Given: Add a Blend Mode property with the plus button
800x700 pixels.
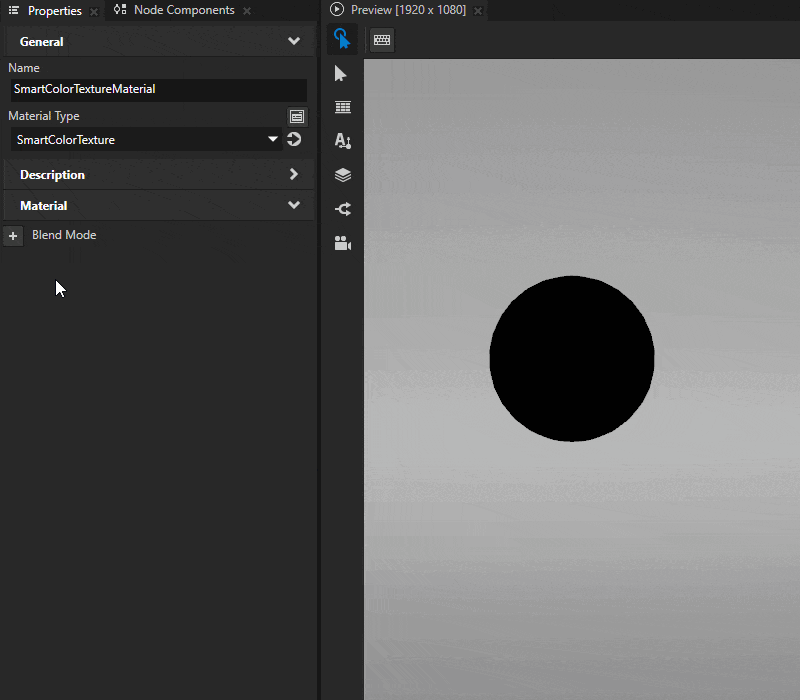Looking at the screenshot, I should pyautogui.click(x=13, y=235).
